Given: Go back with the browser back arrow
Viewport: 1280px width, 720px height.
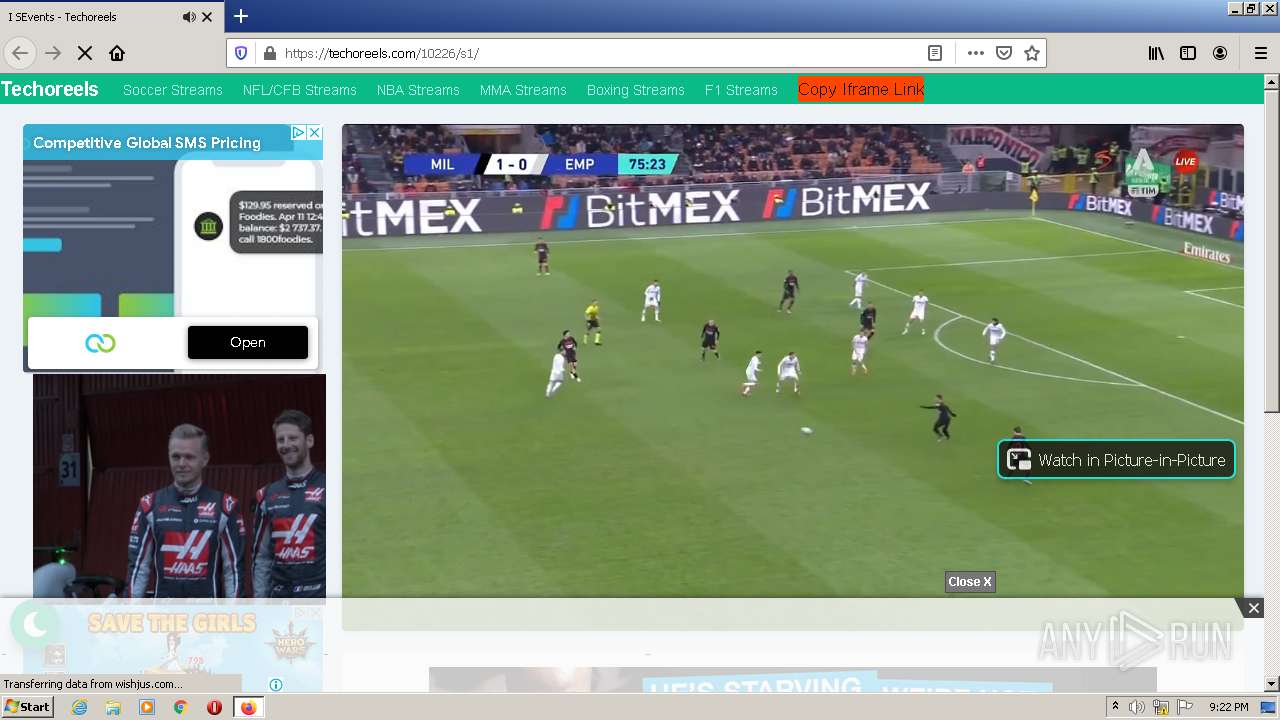Looking at the screenshot, I should (20, 53).
